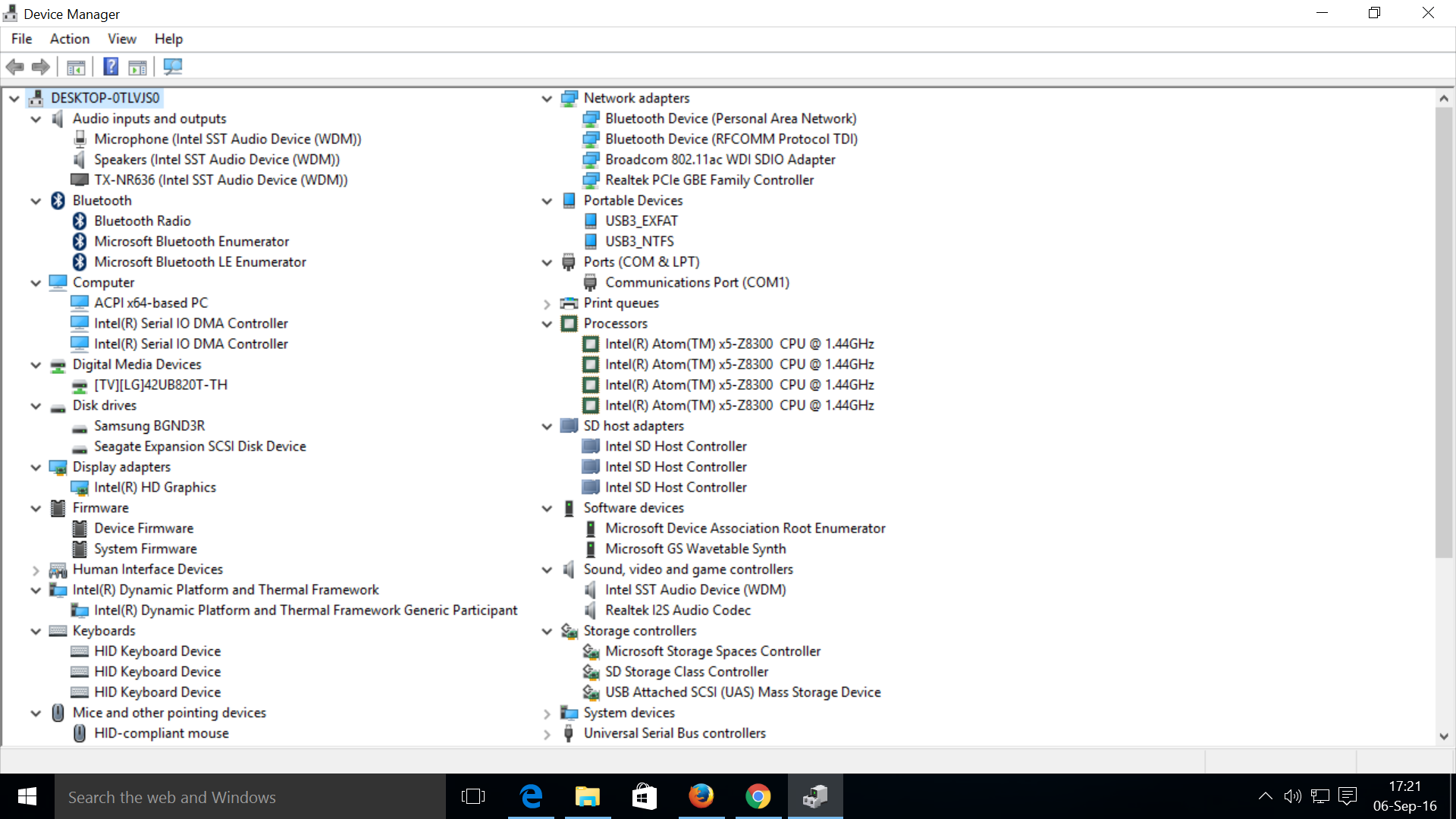Viewport: 1456px width, 819px height.
Task: Collapse the Processors category
Action: 547,324
